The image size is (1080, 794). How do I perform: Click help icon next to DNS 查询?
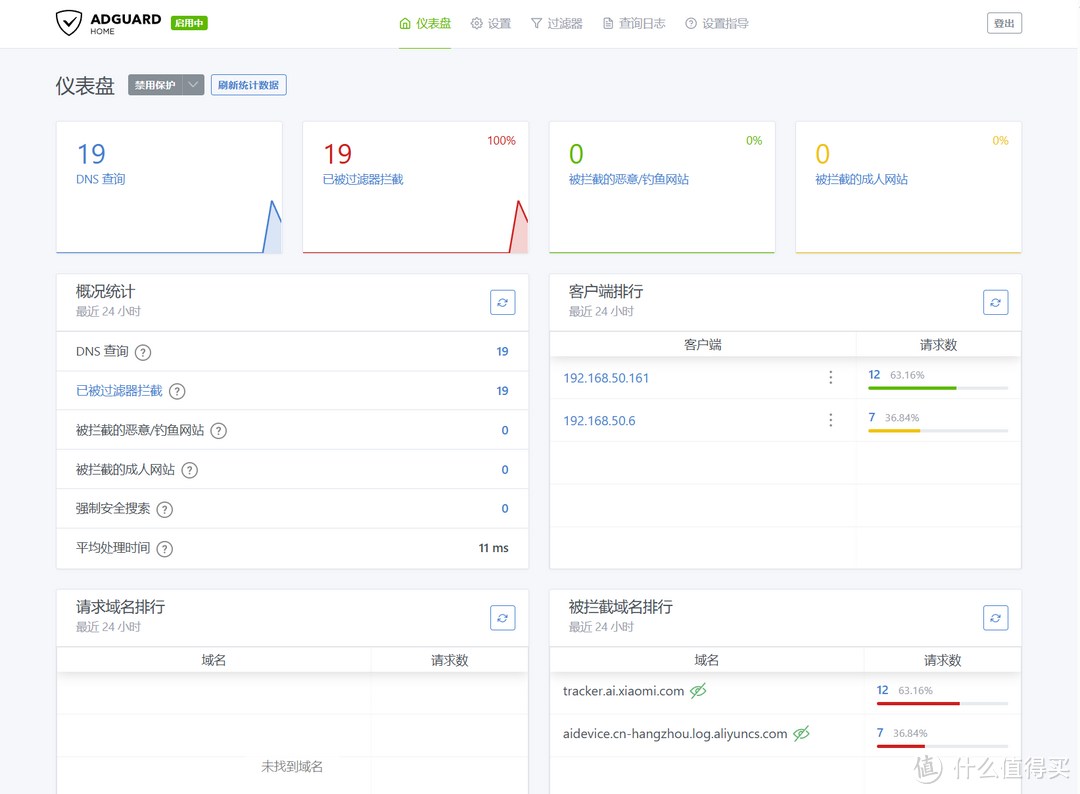143,352
